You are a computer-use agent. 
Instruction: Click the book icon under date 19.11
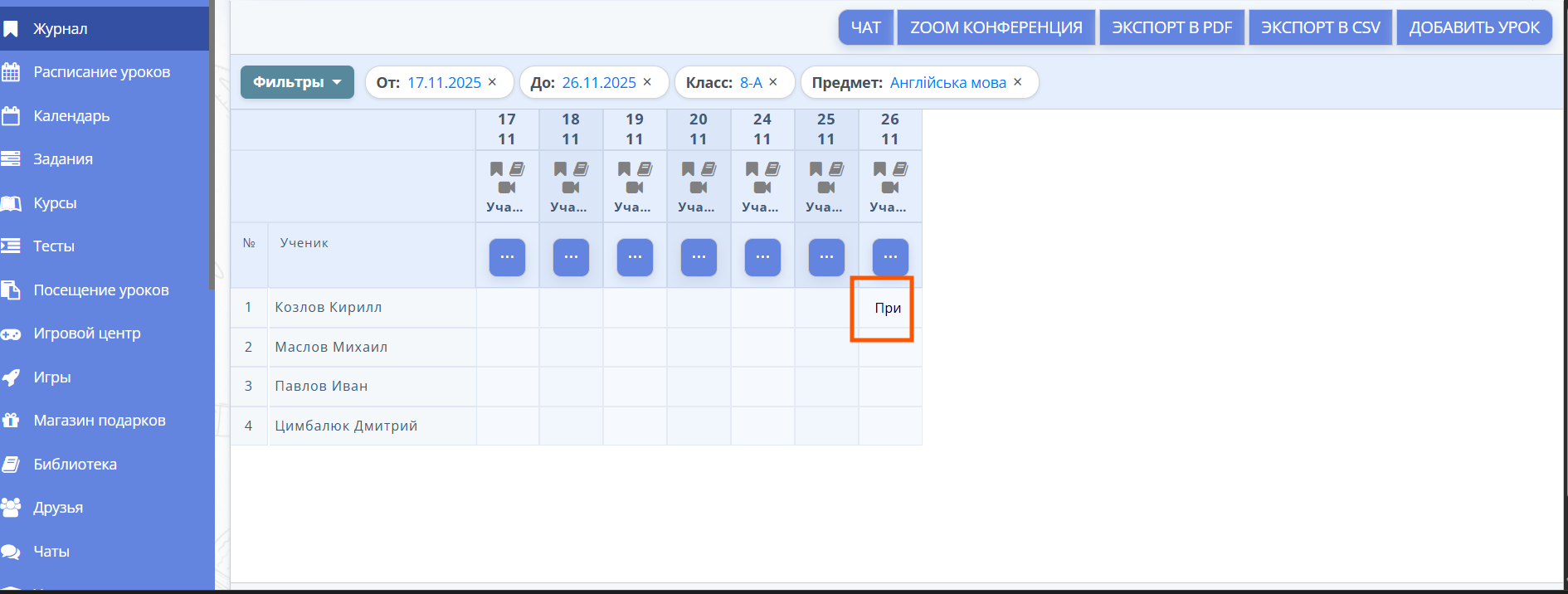point(645,169)
